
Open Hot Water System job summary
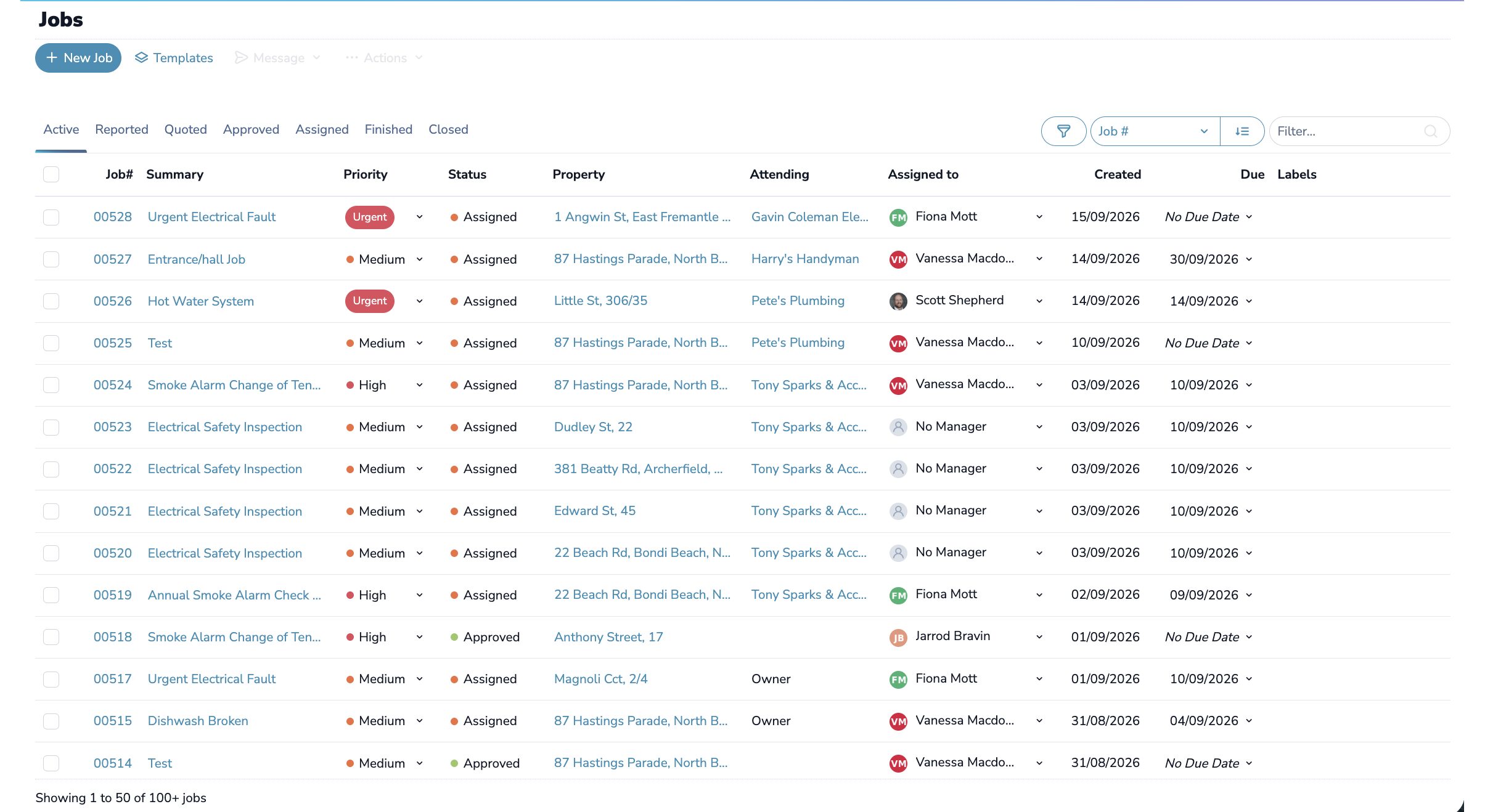(x=201, y=301)
